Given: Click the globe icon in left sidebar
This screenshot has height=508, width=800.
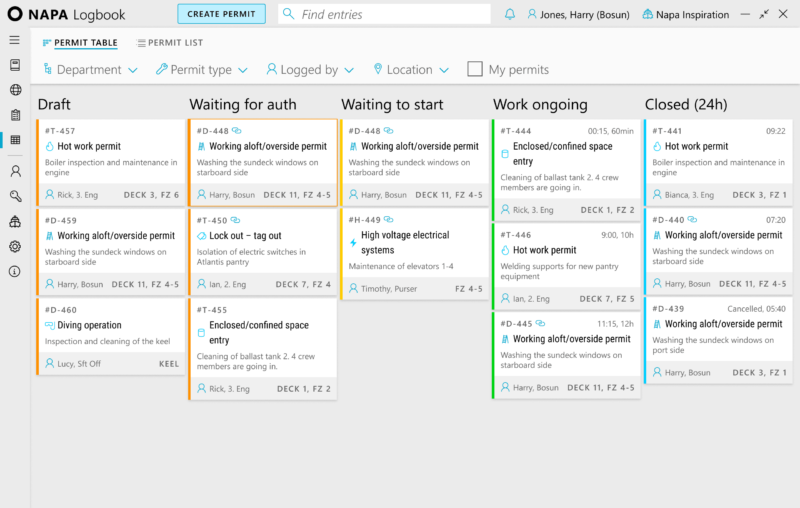Looking at the screenshot, I should tap(15, 90).
